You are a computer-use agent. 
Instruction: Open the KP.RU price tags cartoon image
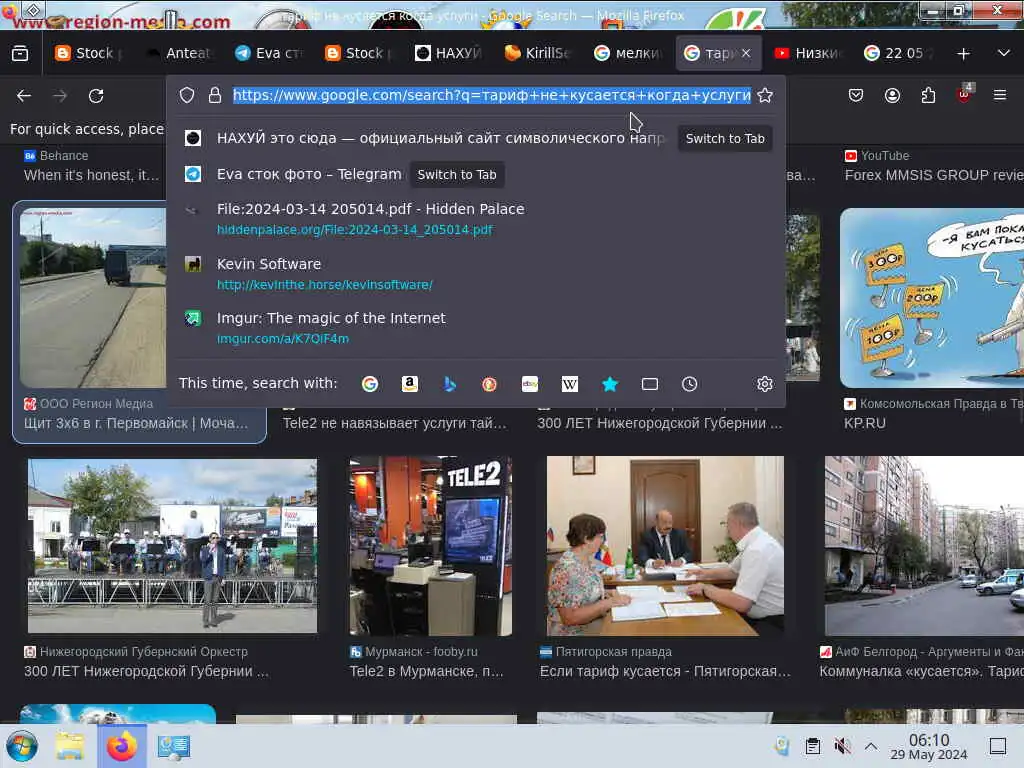pos(932,298)
